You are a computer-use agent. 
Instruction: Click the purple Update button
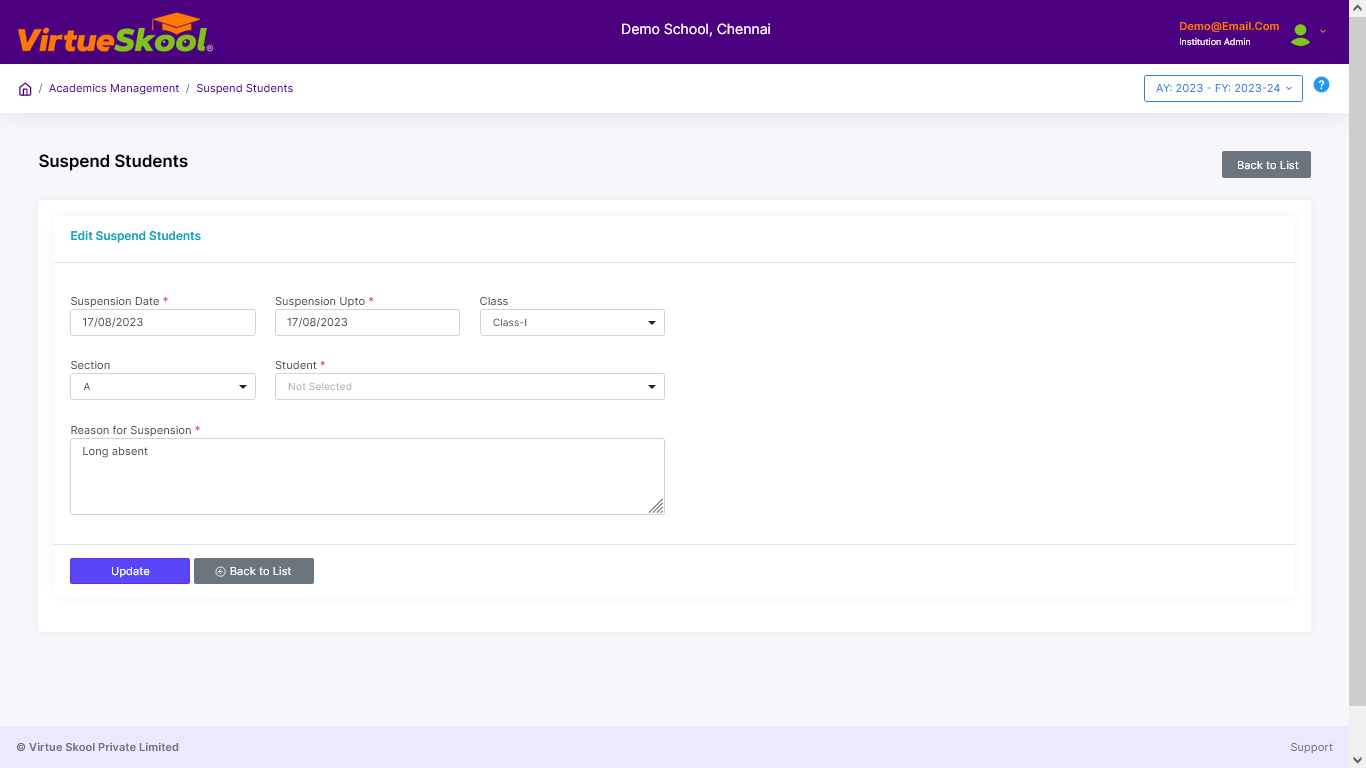130,571
